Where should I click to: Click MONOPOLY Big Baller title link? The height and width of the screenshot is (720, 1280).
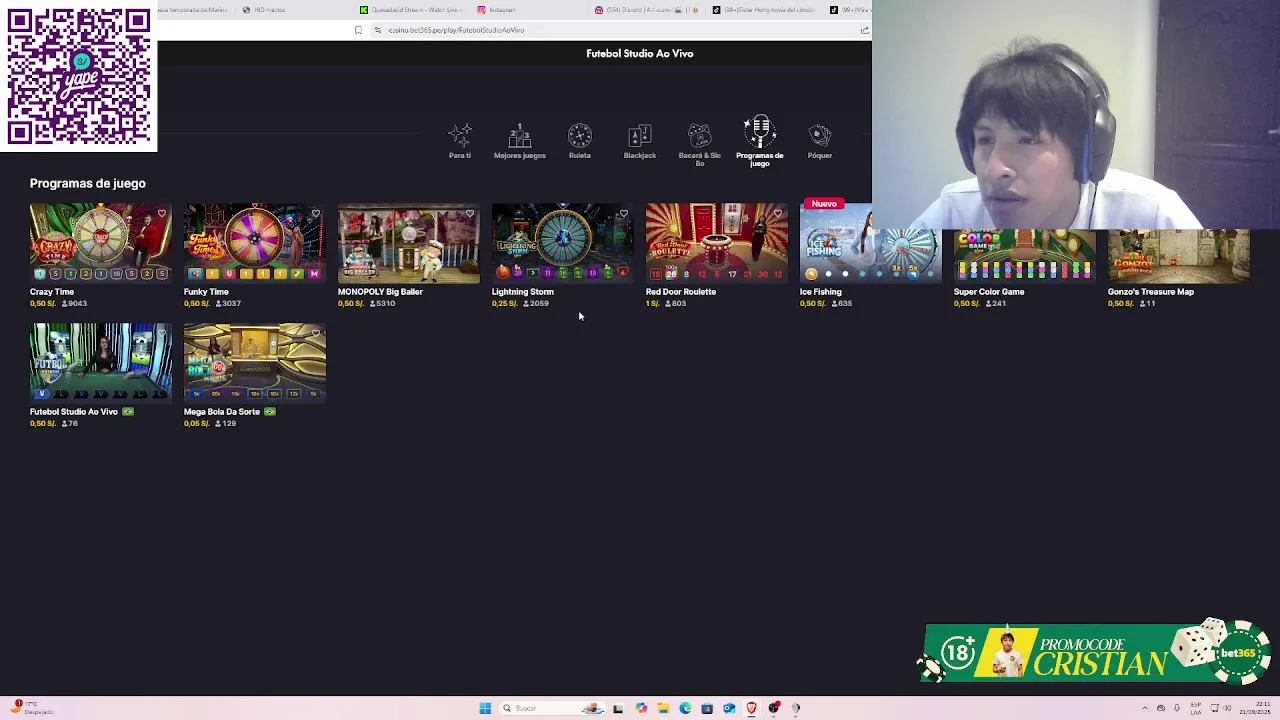(380, 292)
